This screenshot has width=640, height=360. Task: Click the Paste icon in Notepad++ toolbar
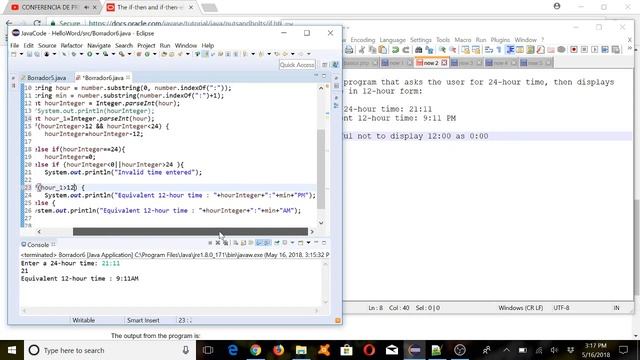tap(382, 50)
